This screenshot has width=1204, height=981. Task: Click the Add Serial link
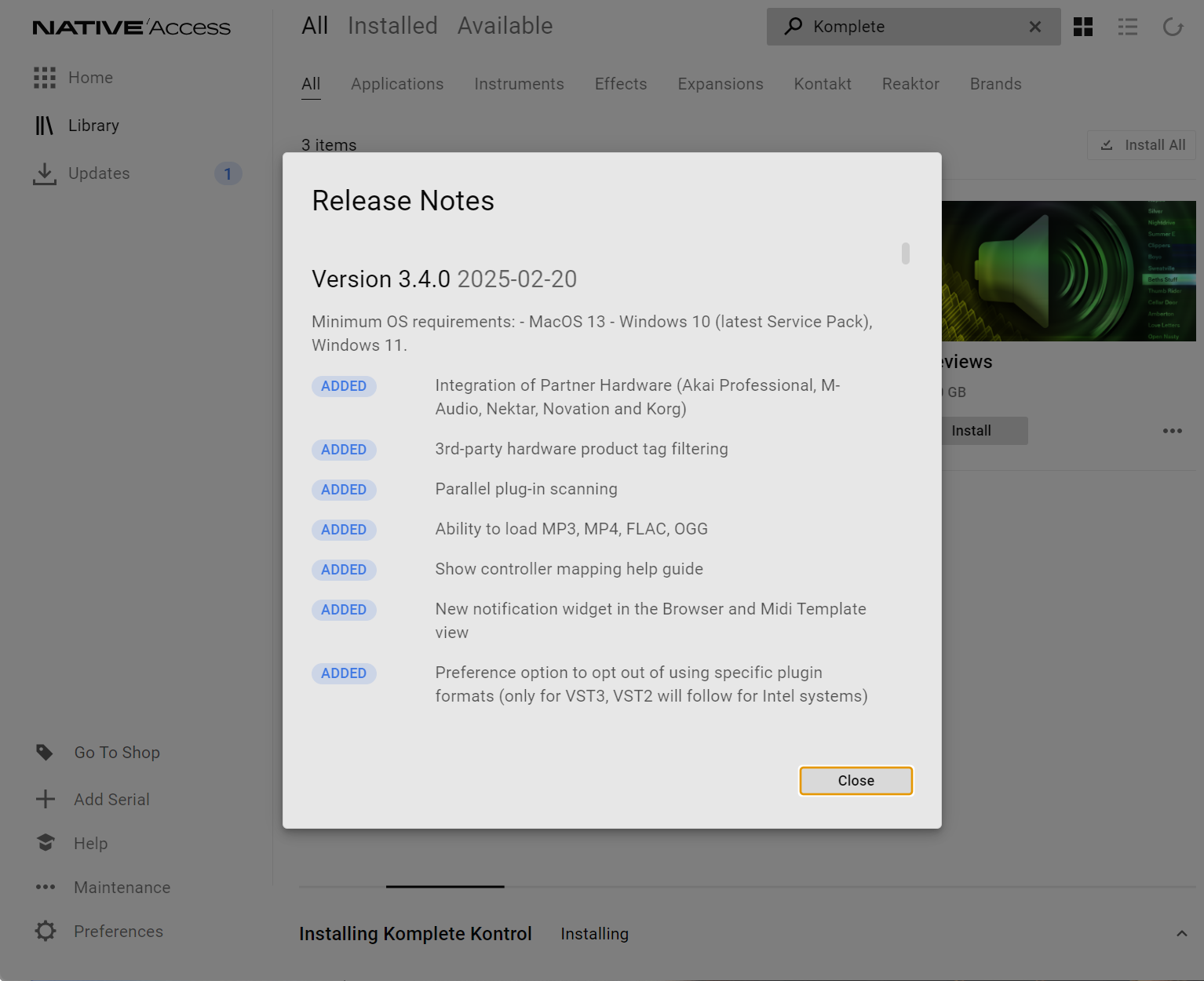coord(111,800)
